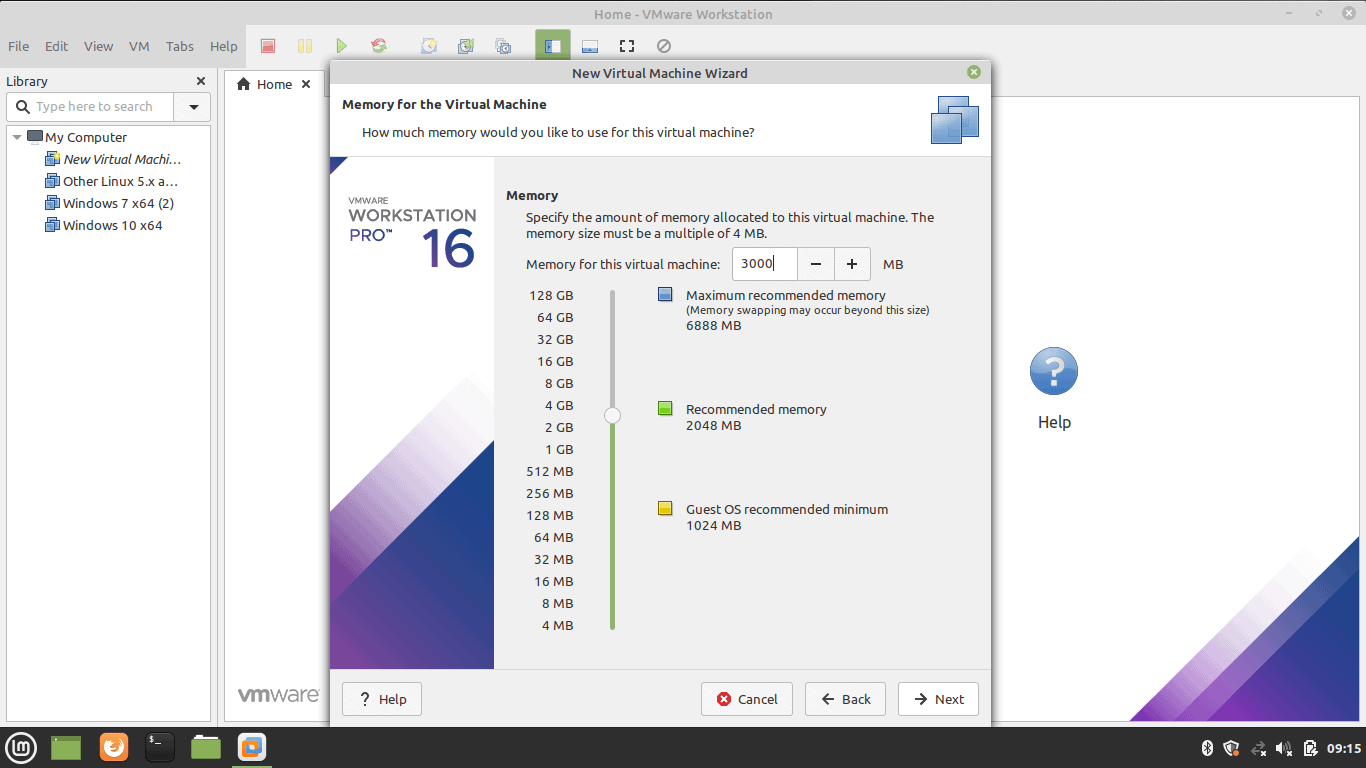
Task: Click the 512 MB label on memory scale
Action: (x=550, y=471)
